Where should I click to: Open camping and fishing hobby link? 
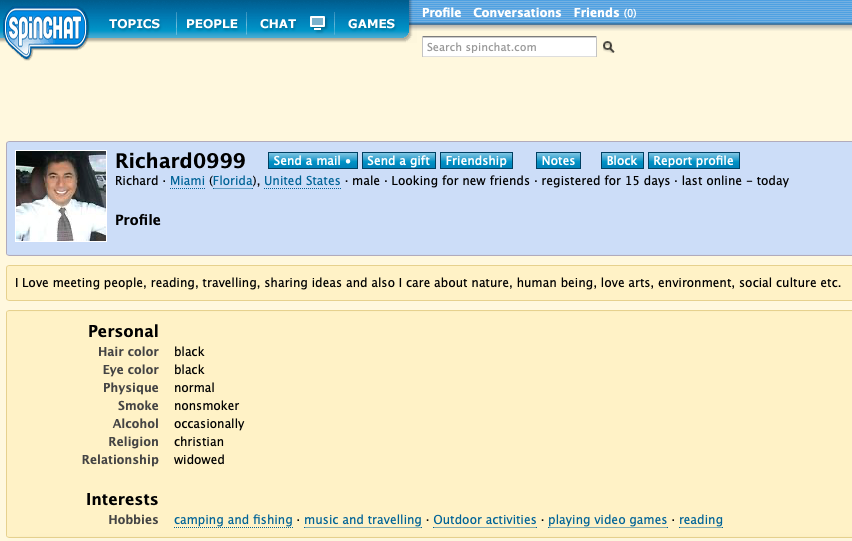[x=233, y=520]
